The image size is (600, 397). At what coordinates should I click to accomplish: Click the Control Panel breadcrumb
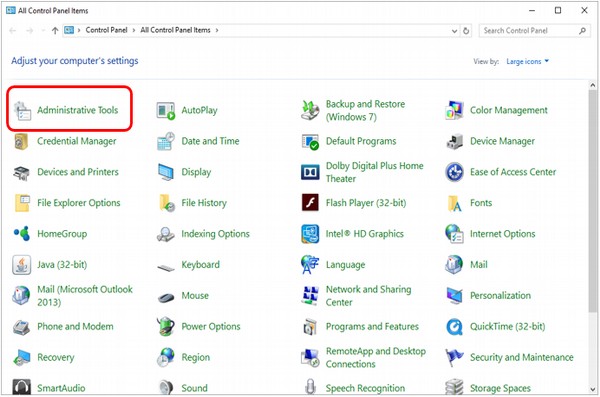[x=106, y=30]
